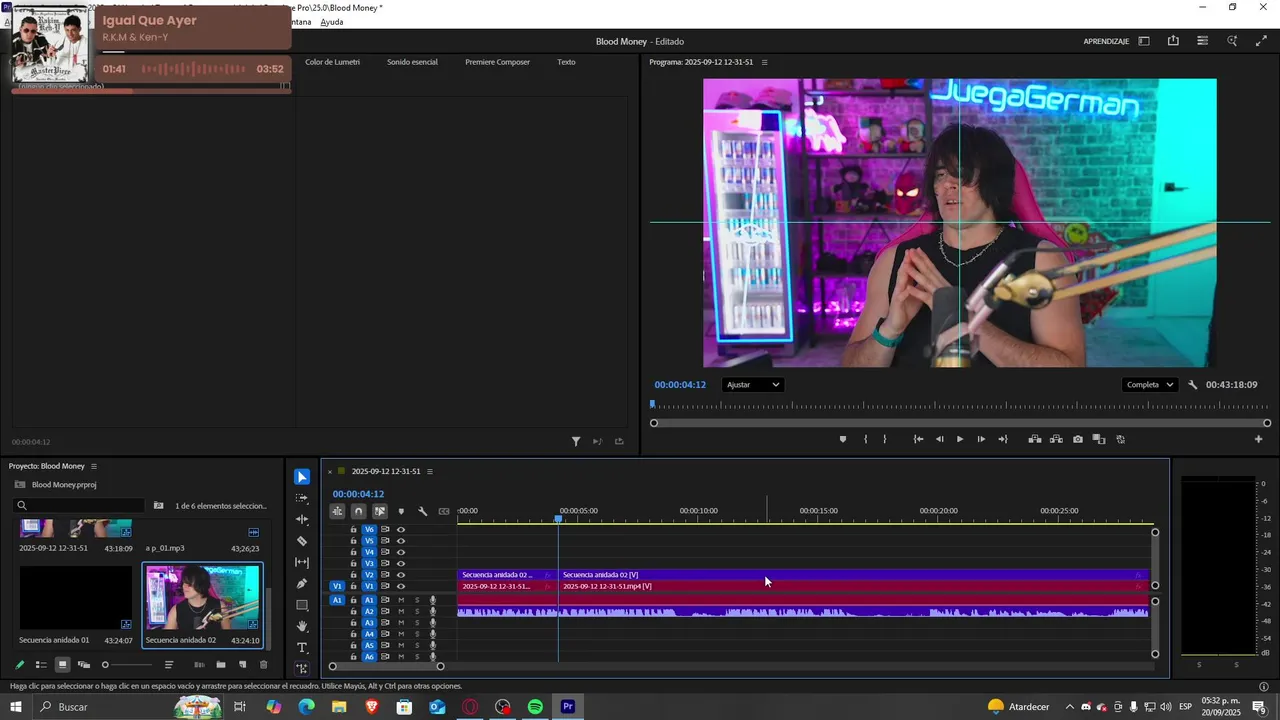Viewport: 1280px width, 720px height.
Task: Step back one frame
Action: 939,439
